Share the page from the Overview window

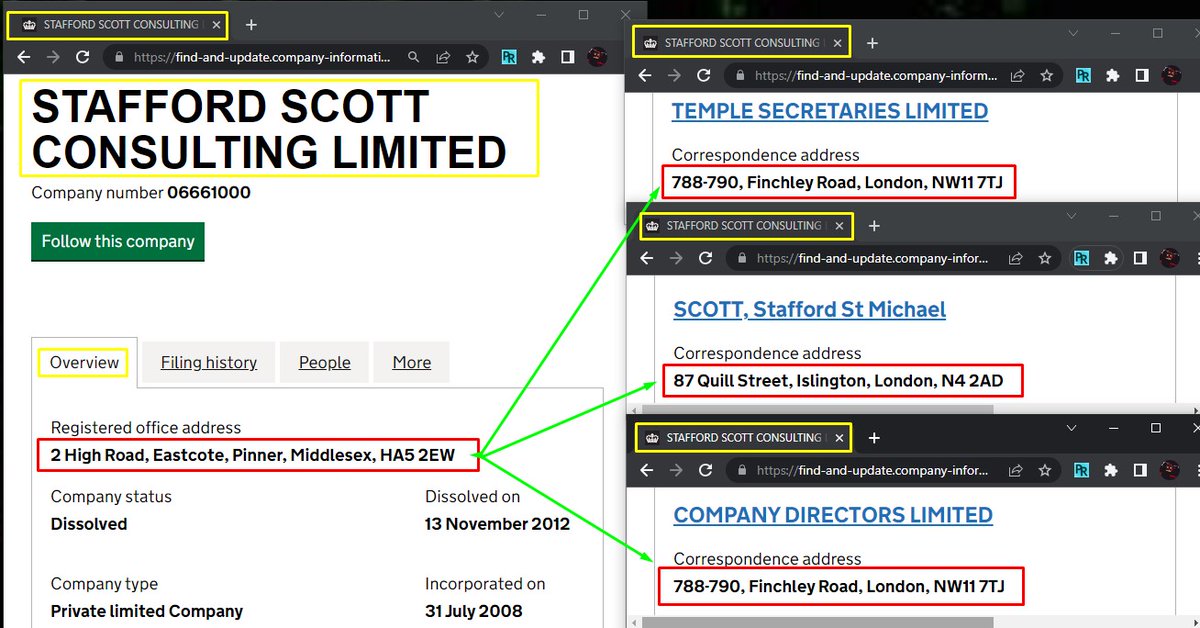[442, 58]
